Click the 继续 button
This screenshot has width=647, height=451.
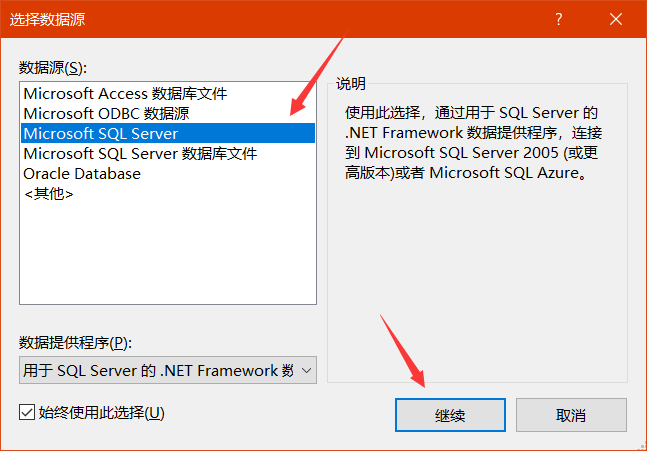450,415
